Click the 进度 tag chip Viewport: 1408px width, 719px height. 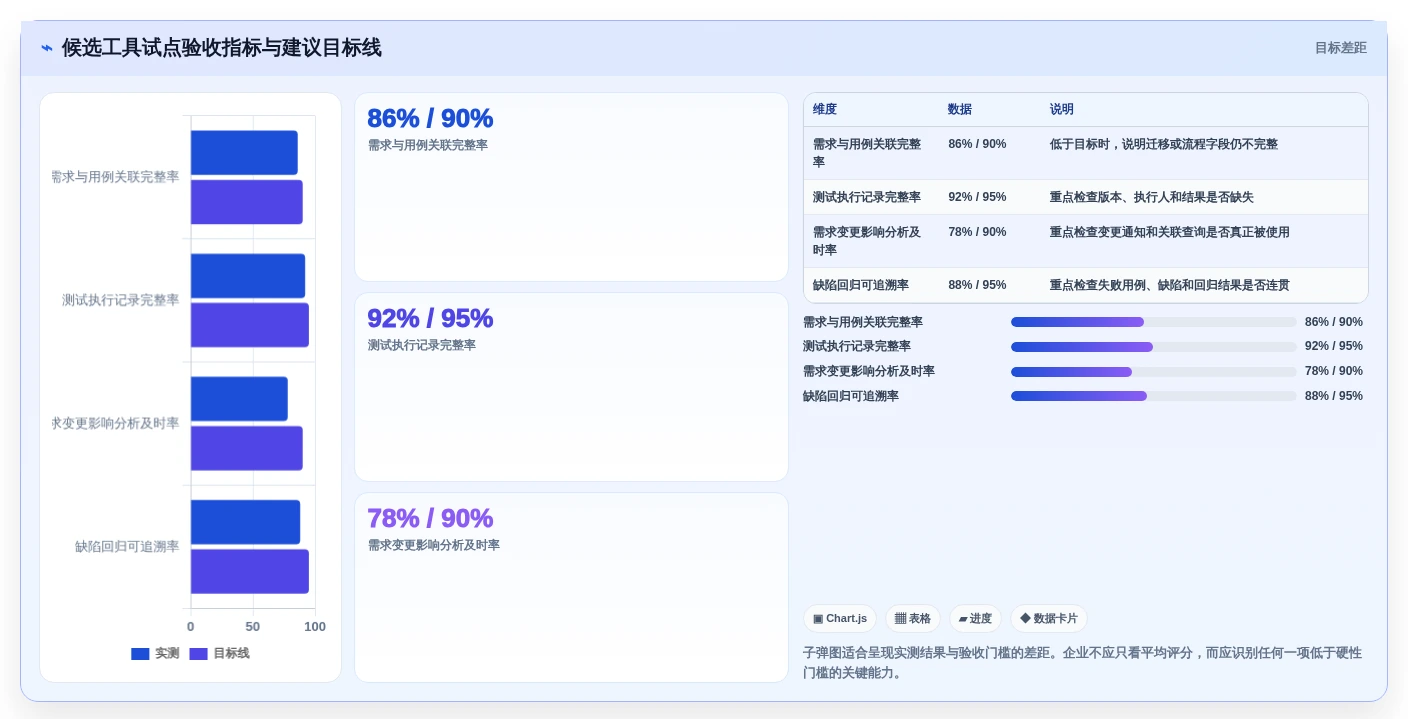coord(975,619)
